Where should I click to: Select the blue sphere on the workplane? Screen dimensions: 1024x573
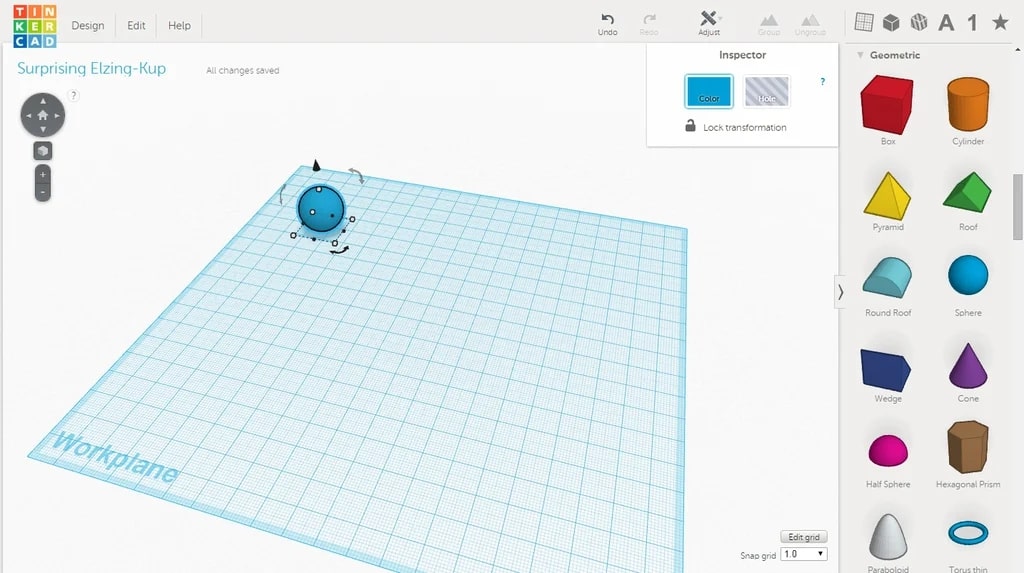pos(321,208)
